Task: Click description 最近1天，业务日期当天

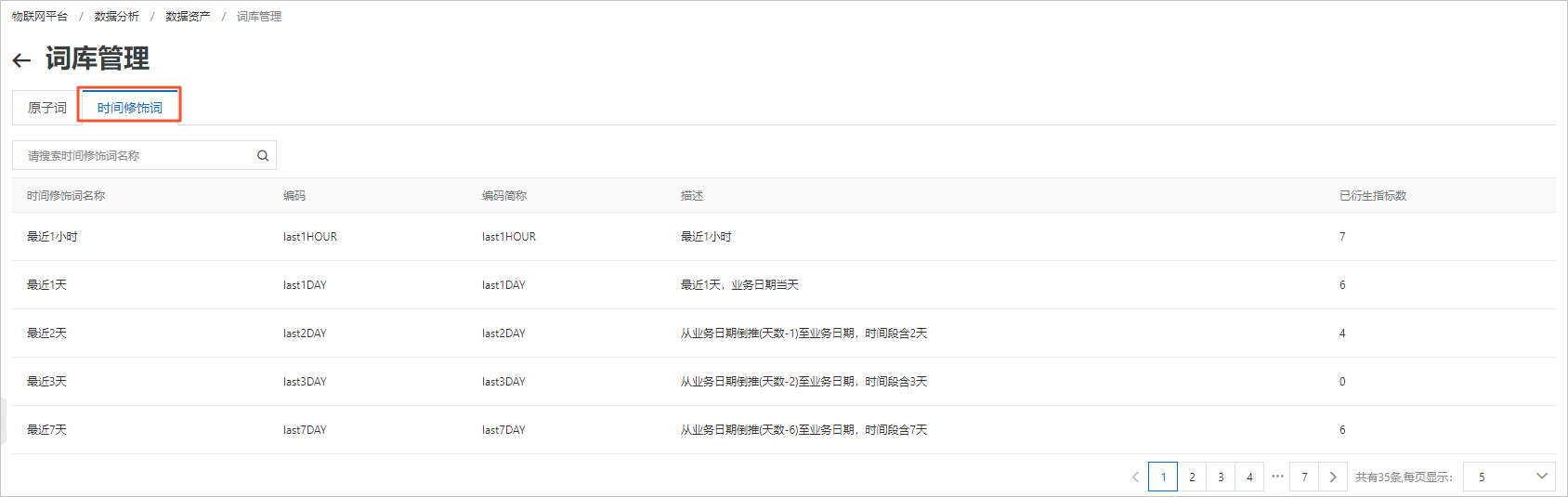Action: click(739, 285)
